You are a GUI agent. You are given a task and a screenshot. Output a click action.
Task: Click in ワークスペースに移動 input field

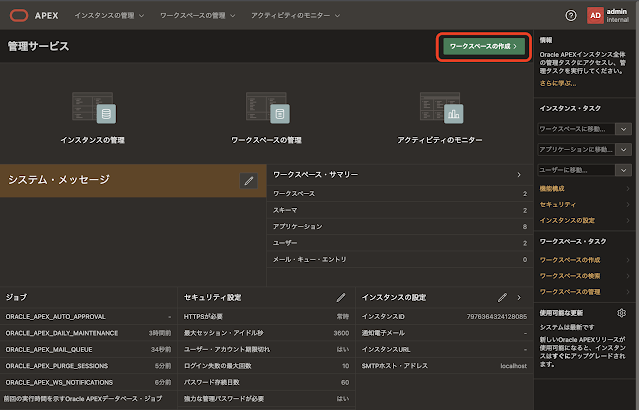[x=576, y=129]
